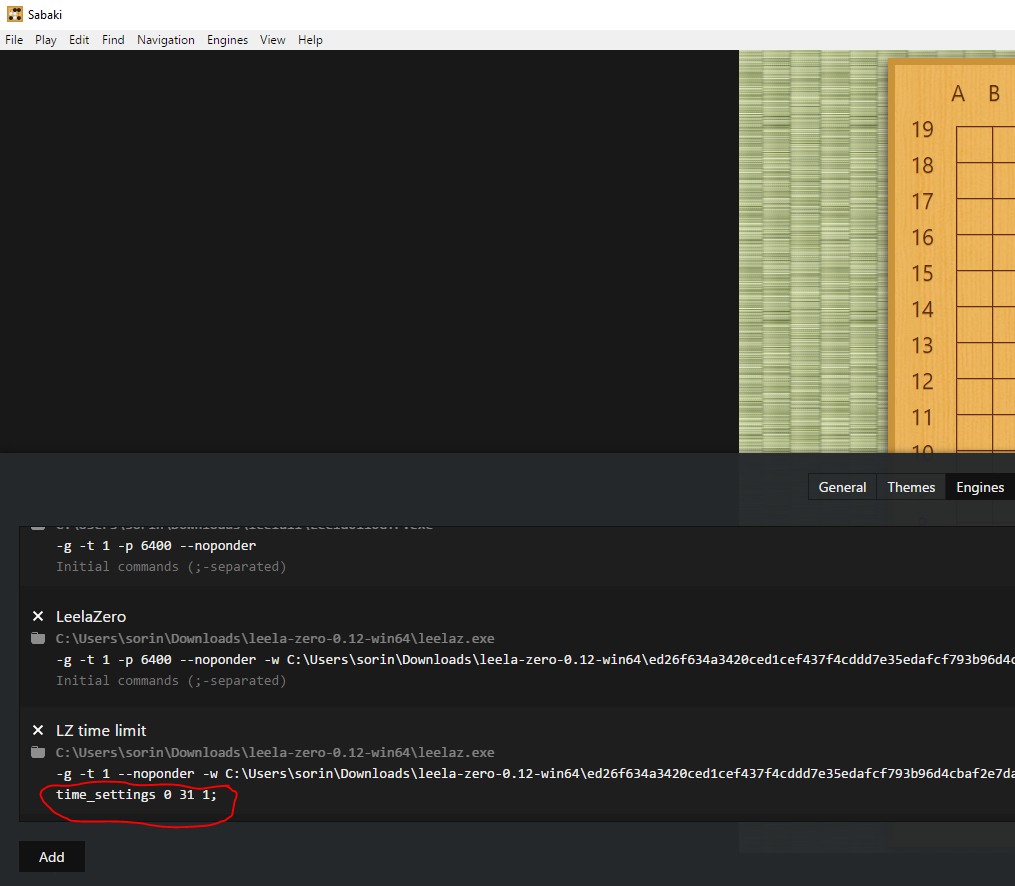Viewport: 1015px width, 886px height.
Task: Open the Help menu
Action: (310, 40)
